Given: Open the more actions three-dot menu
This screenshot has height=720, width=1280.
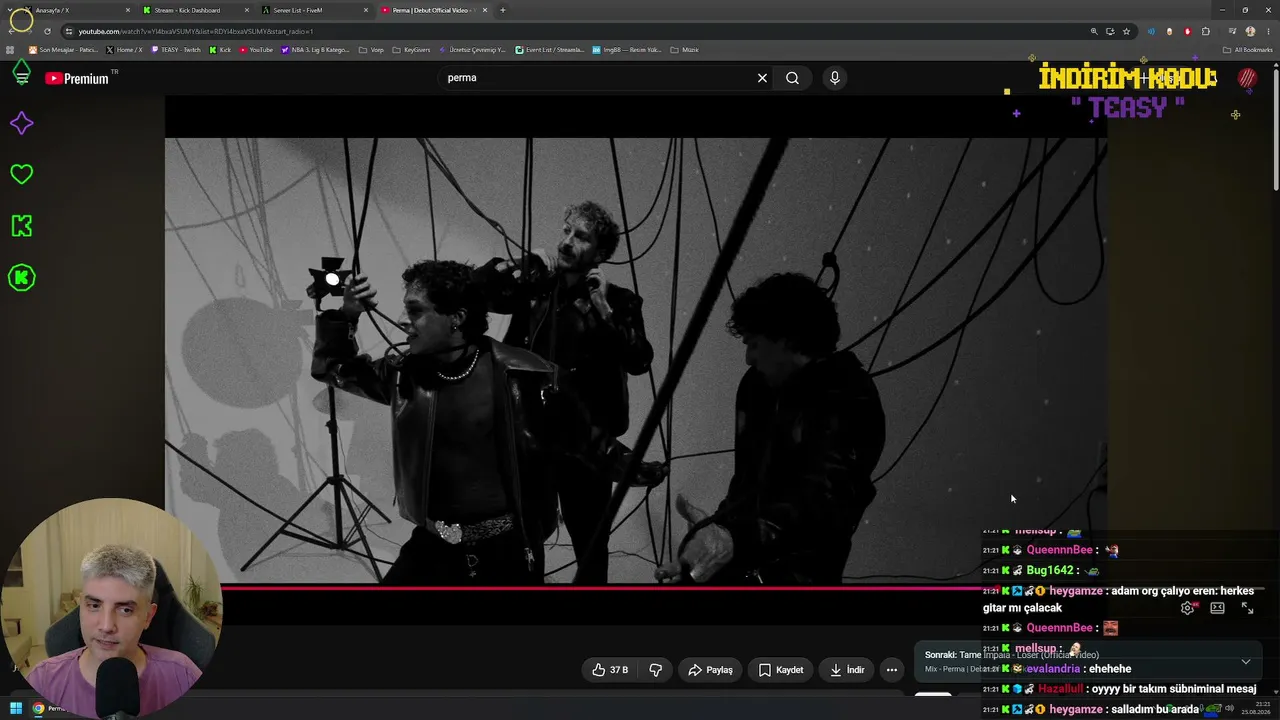Looking at the screenshot, I should tap(892, 670).
